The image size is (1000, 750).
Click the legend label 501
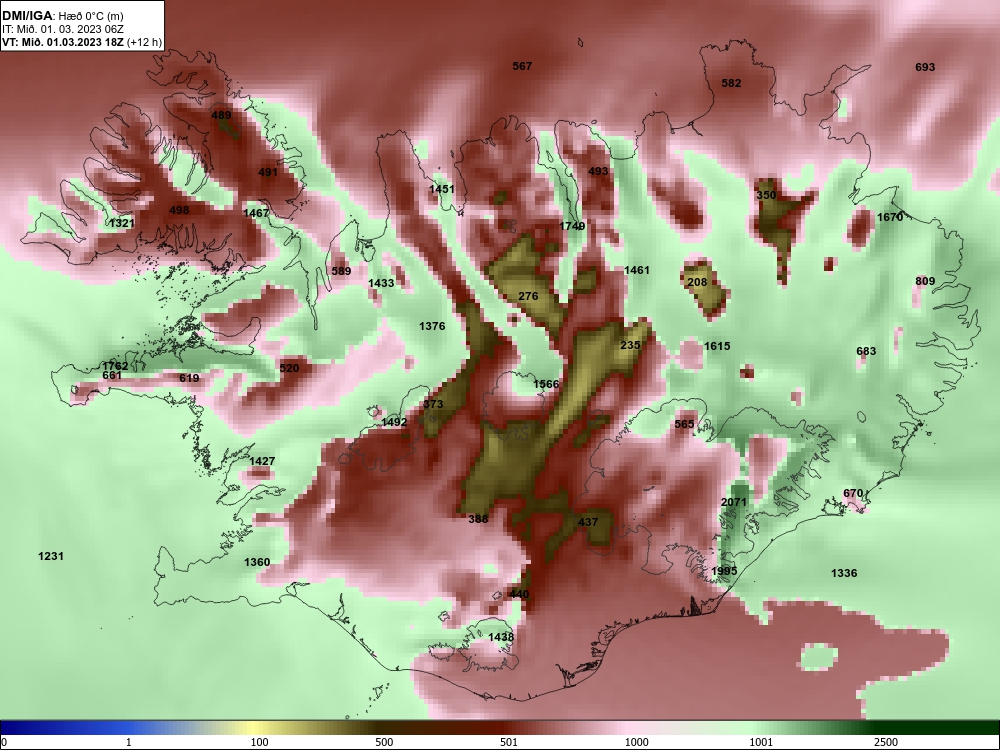[x=509, y=742]
